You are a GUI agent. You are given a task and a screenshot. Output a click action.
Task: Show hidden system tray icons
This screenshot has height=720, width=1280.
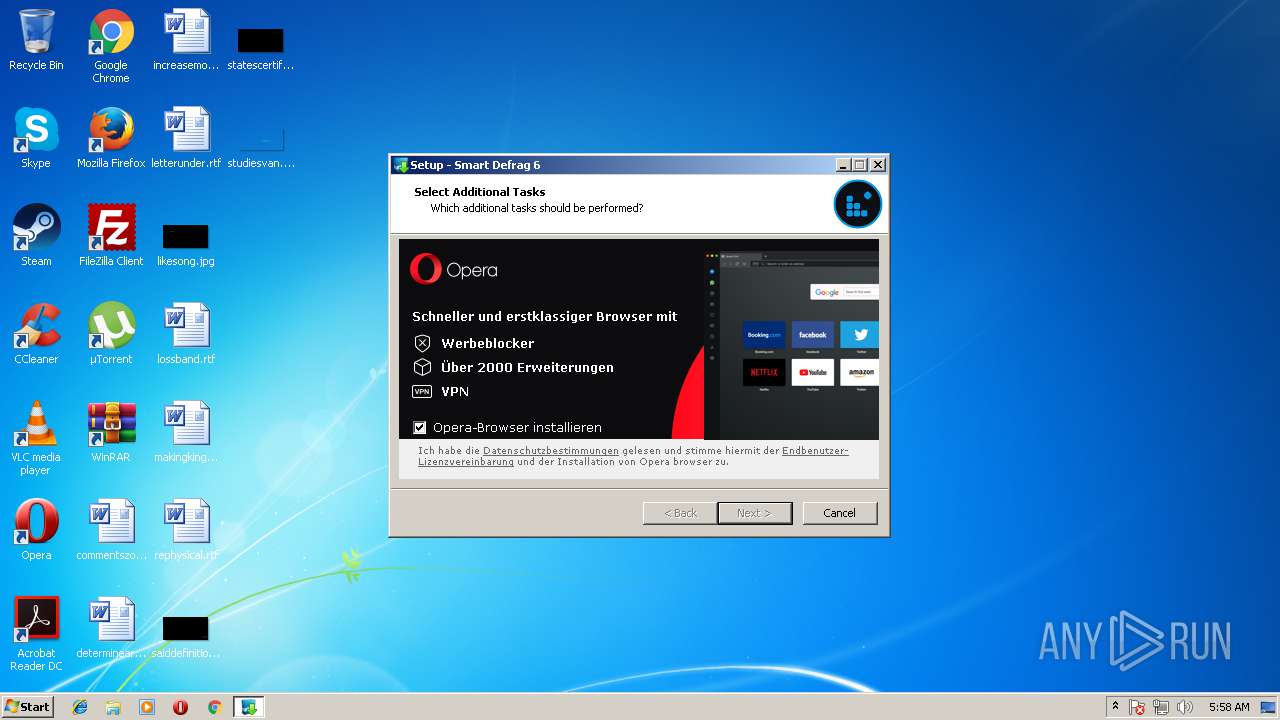[x=1115, y=707]
